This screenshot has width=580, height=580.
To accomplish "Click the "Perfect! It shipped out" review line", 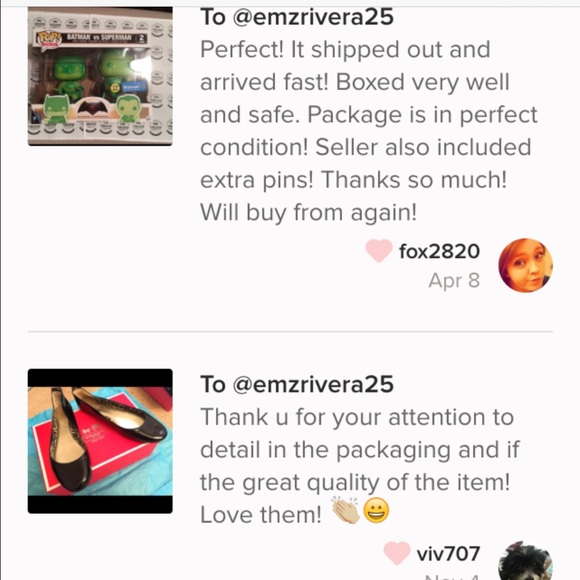I will (x=345, y=50).
